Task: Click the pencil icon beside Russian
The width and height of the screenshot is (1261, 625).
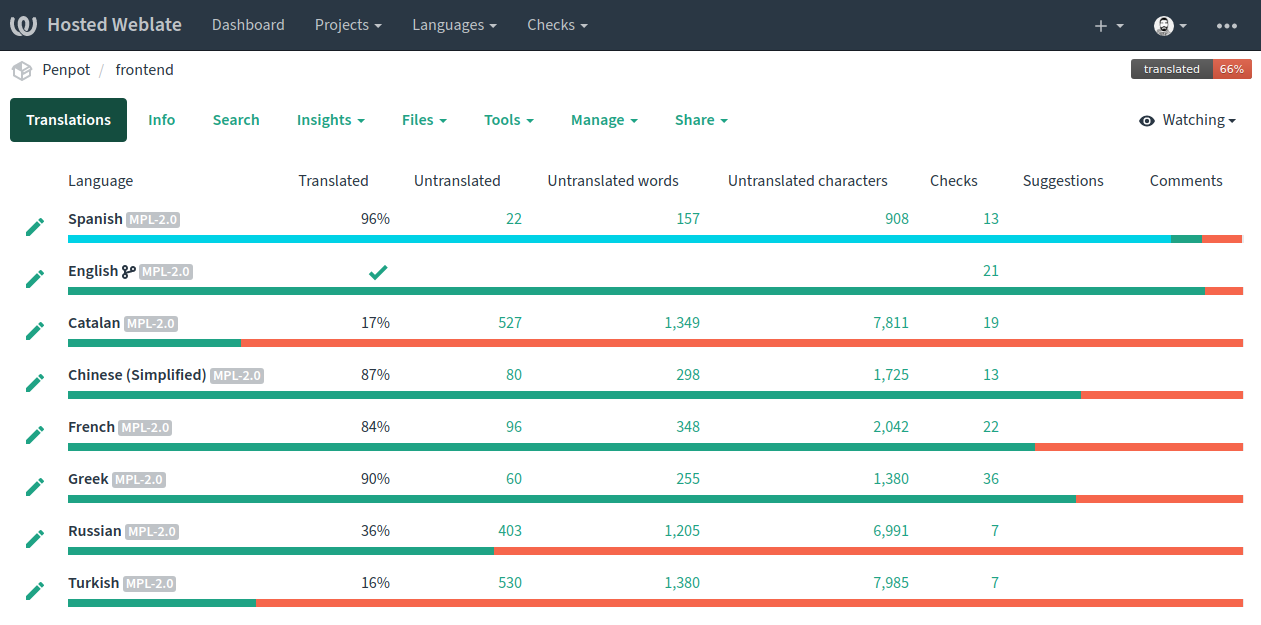Action: point(35,539)
